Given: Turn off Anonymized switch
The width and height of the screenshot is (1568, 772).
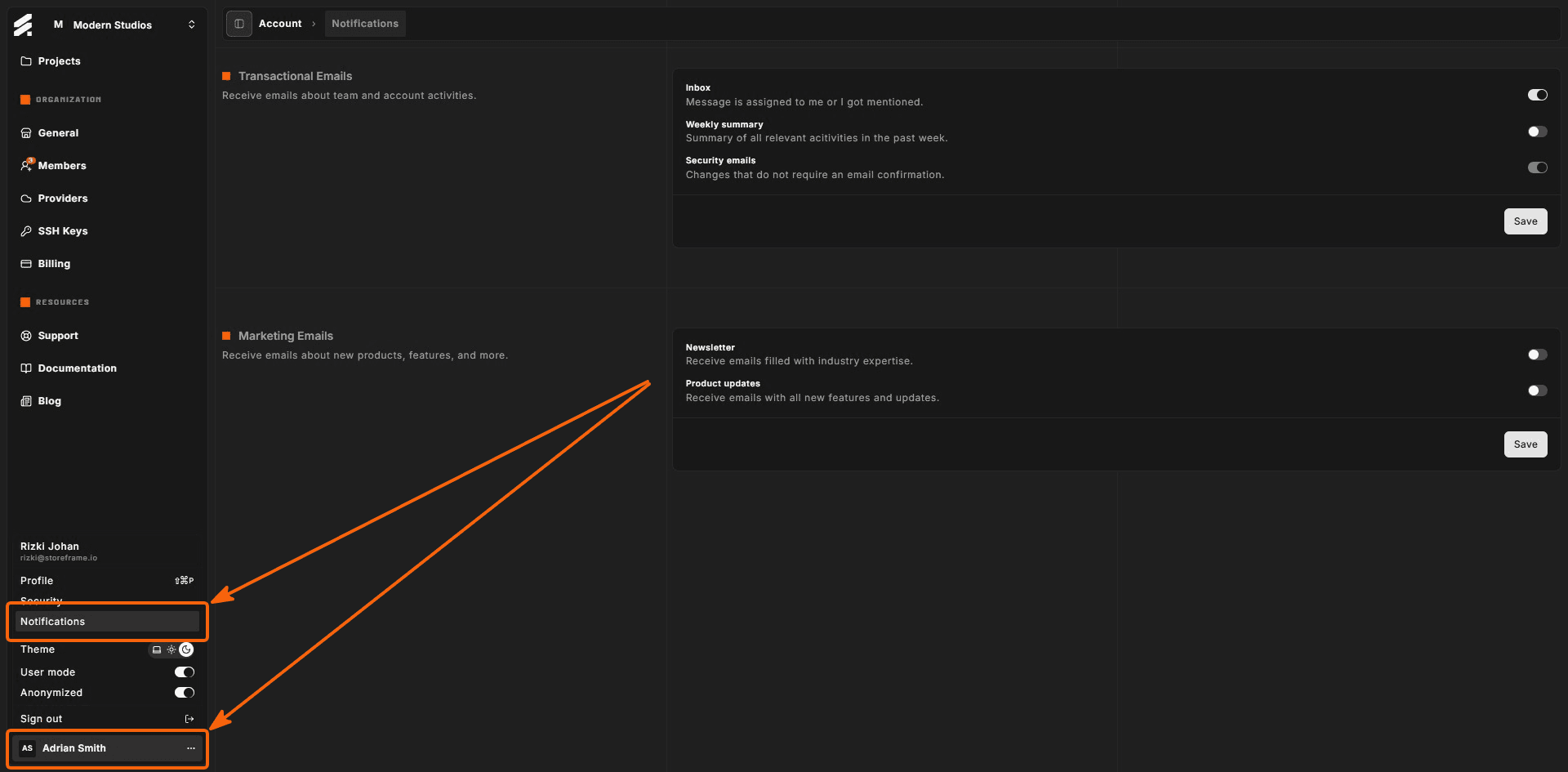Looking at the screenshot, I should (185, 693).
